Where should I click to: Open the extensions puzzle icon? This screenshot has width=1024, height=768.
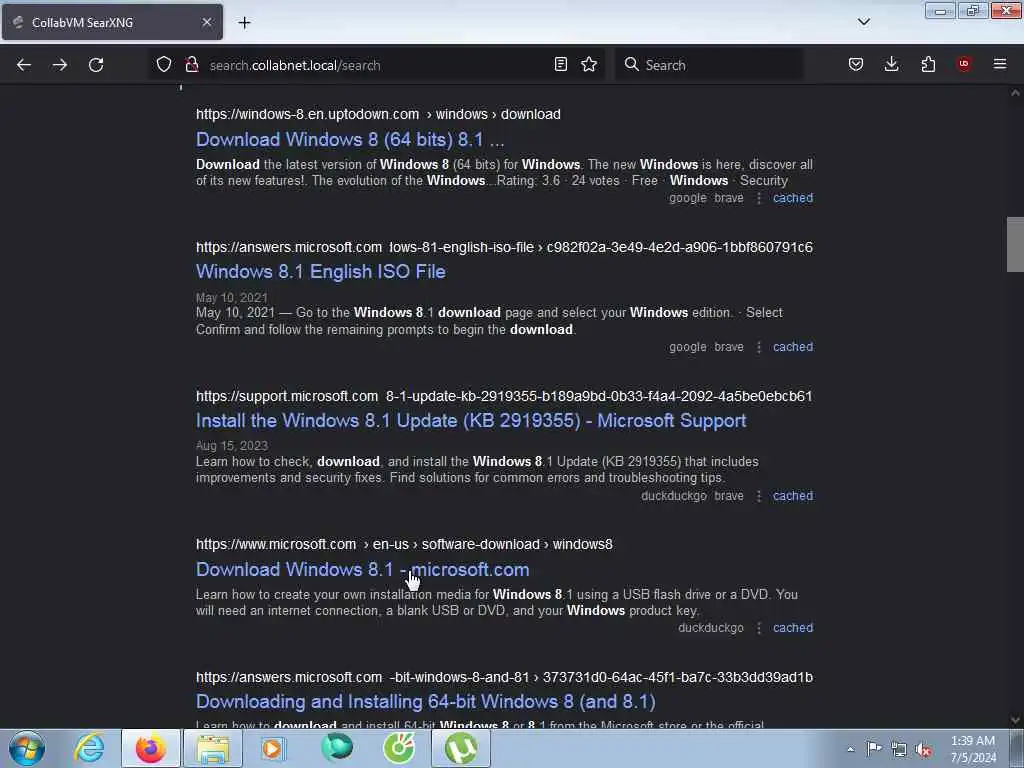click(928, 64)
